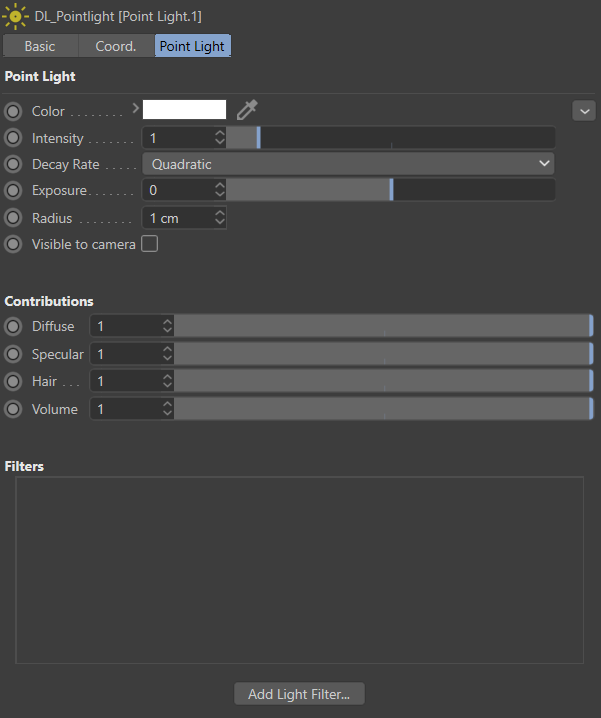The width and height of the screenshot is (601, 718).
Task: Click the white Color swatch
Action: coord(185,110)
